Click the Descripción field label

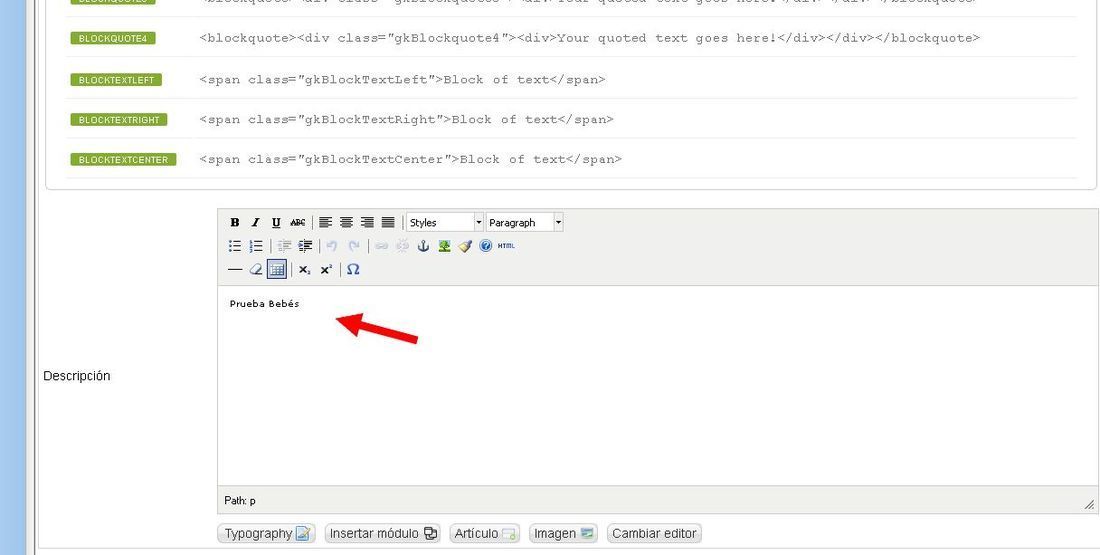[76, 376]
